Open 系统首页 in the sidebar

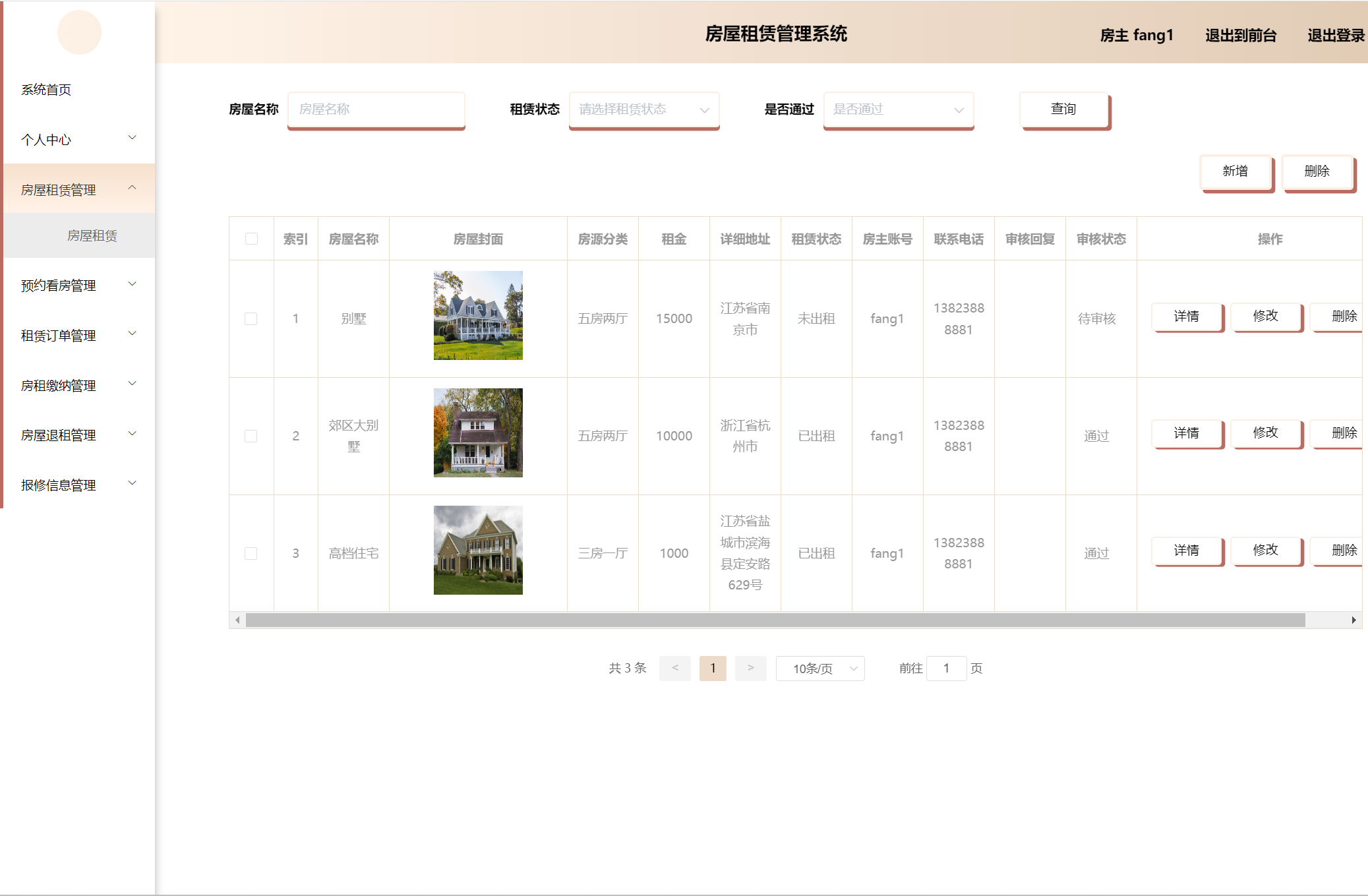click(46, 90)
